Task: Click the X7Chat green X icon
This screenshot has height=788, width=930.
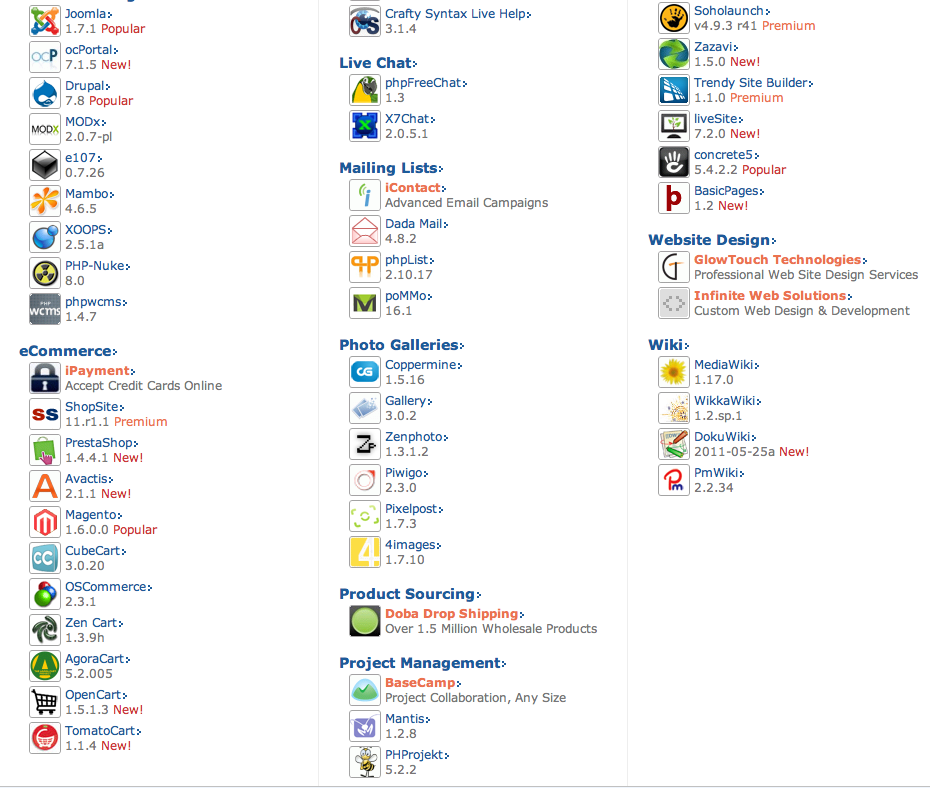Action: click(x=365, y=126)
